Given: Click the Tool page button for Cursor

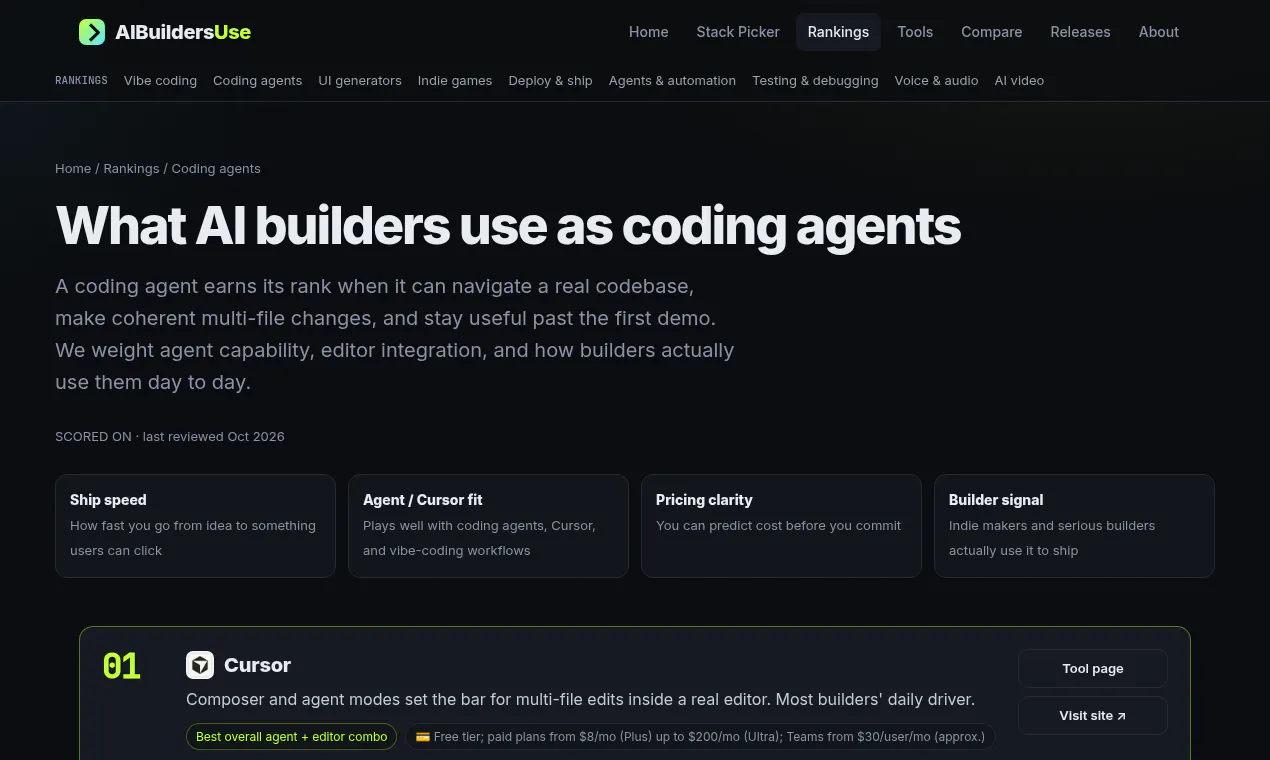Looking at the screenshot, I should (1093, 669).
